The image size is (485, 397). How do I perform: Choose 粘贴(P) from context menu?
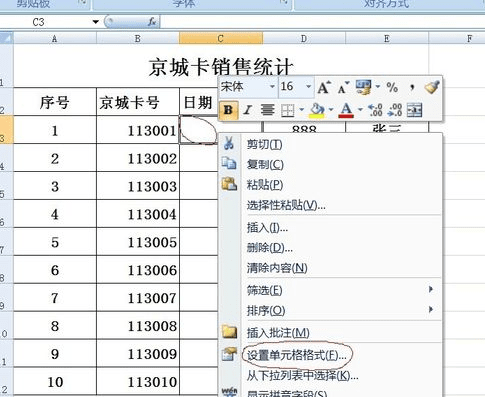point(331,184)
